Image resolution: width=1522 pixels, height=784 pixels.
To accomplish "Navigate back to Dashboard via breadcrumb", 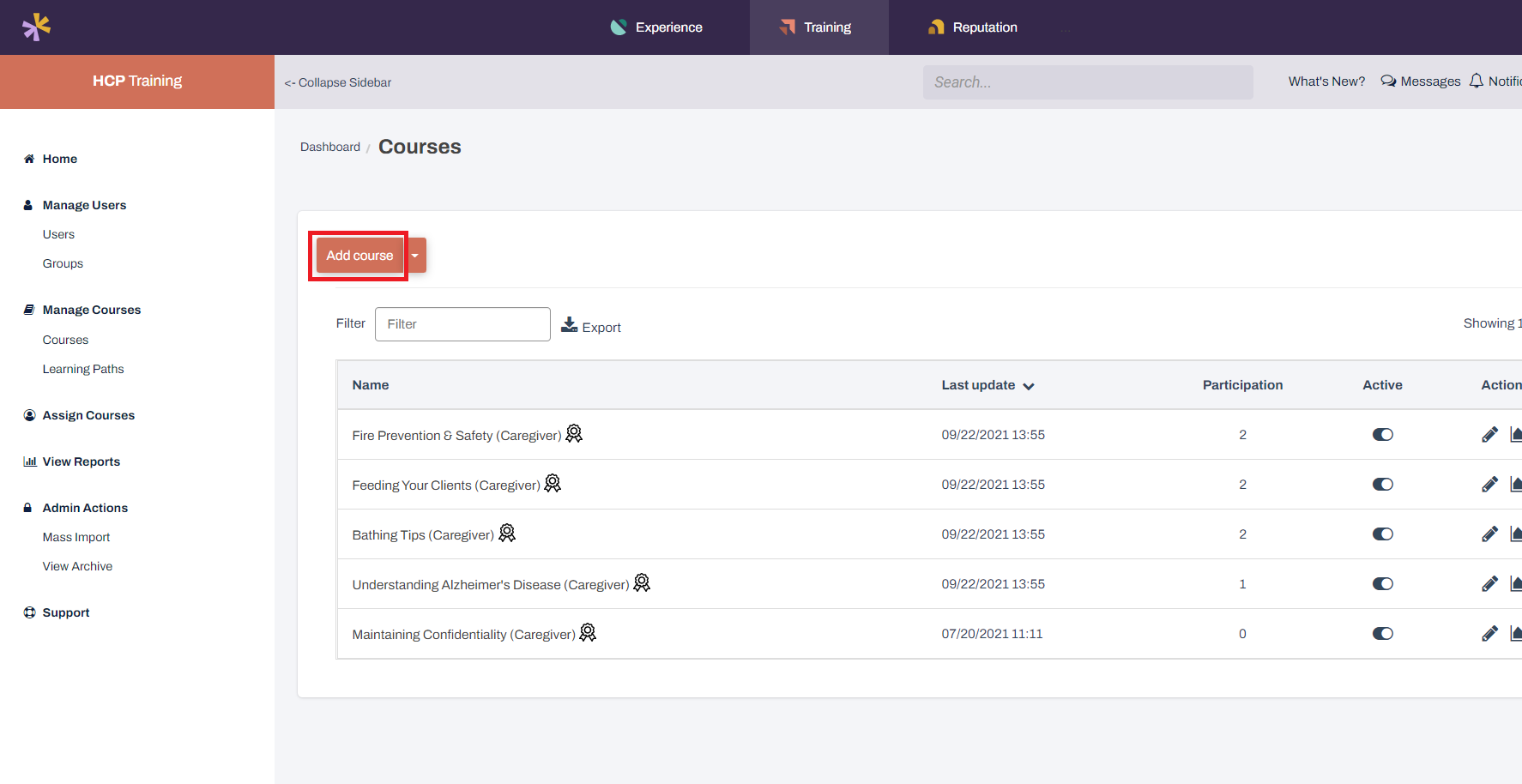I will pos(329,147).
